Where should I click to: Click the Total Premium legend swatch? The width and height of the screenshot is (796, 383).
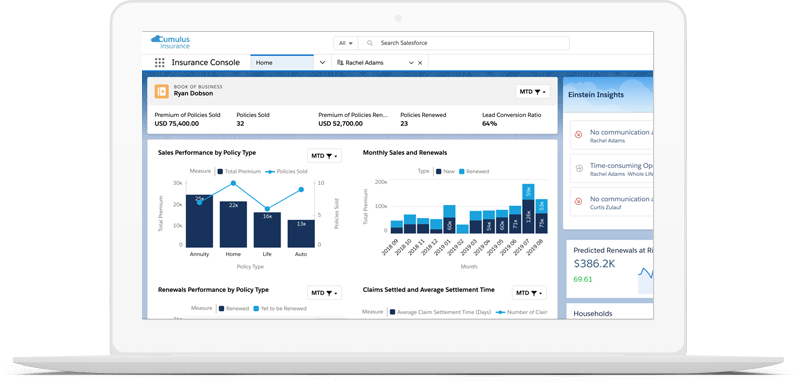tap(220, 172)
